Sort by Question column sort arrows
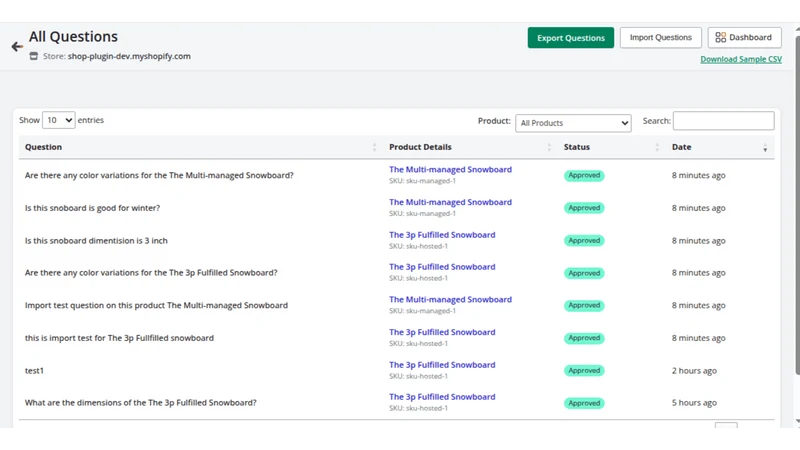 pyautogui.click(x=374, y=147)
